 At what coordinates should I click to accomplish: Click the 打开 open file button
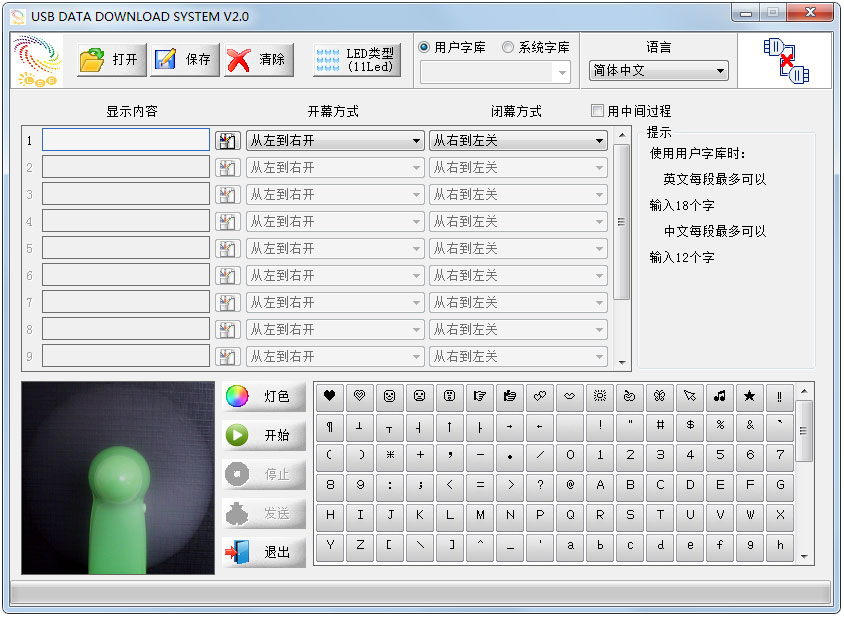click(x=111, y=59)
